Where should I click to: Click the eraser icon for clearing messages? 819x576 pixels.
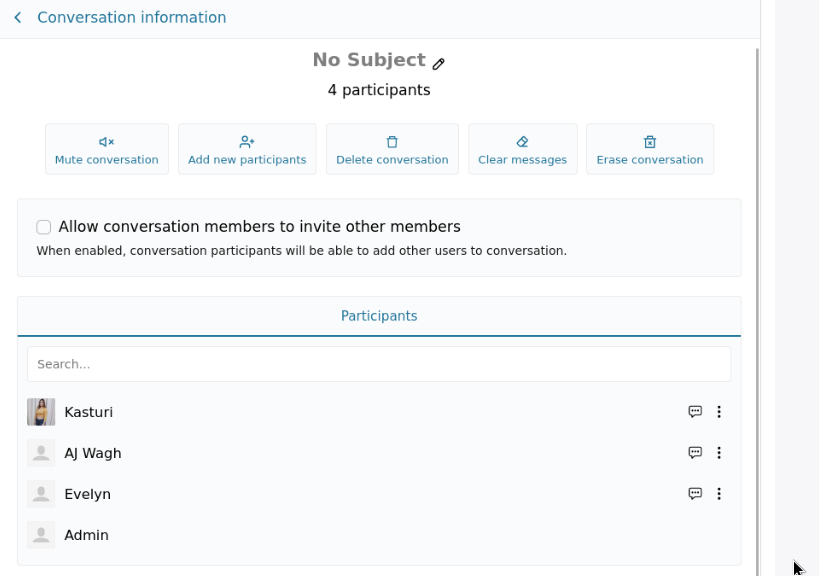pos(522,142)
